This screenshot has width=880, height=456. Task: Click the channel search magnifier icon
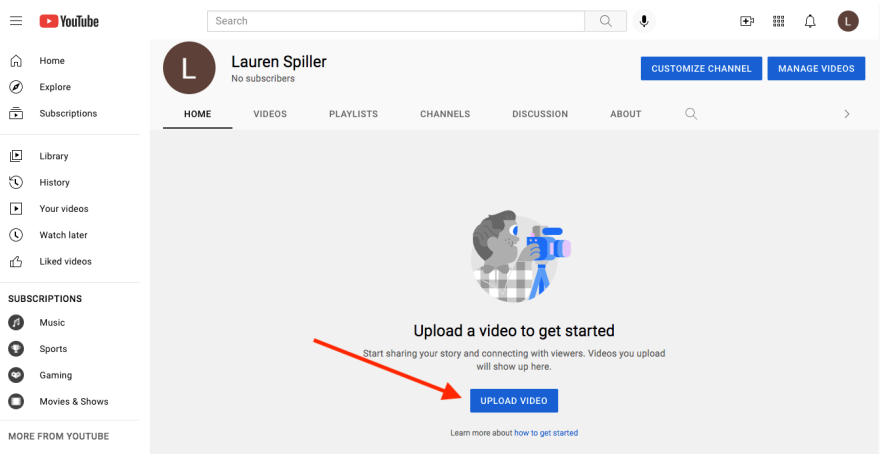click(x=691, y=114)
